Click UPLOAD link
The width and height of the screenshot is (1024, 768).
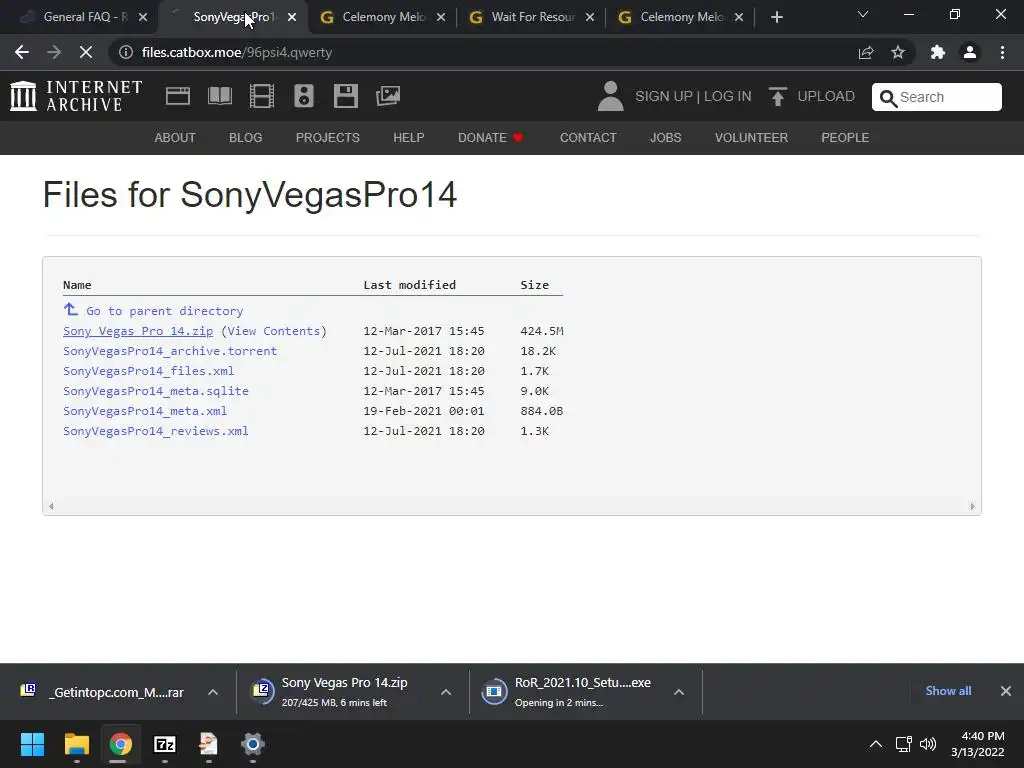click(x=825, y=96)
